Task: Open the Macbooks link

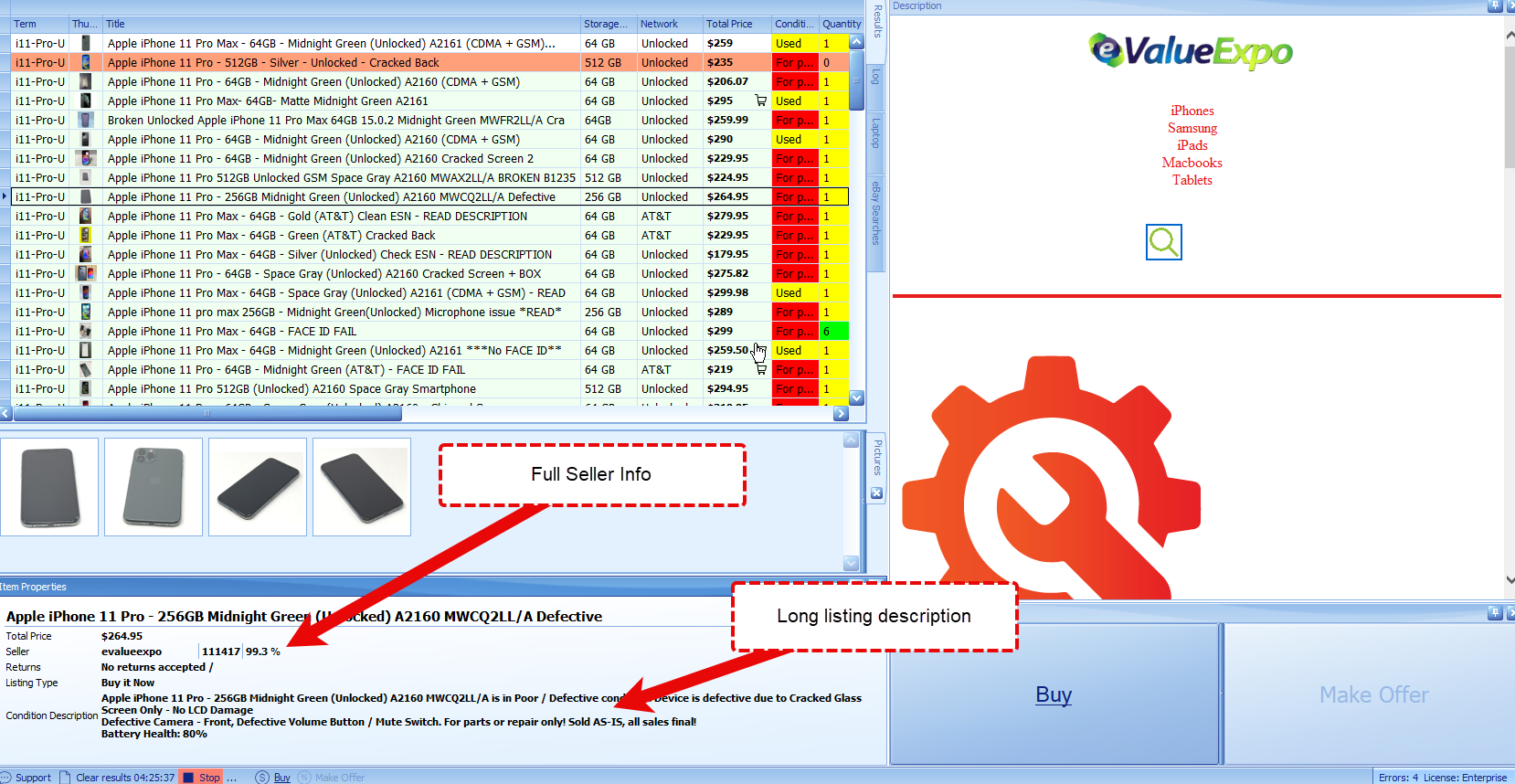Action: (x=1192, y=163)
